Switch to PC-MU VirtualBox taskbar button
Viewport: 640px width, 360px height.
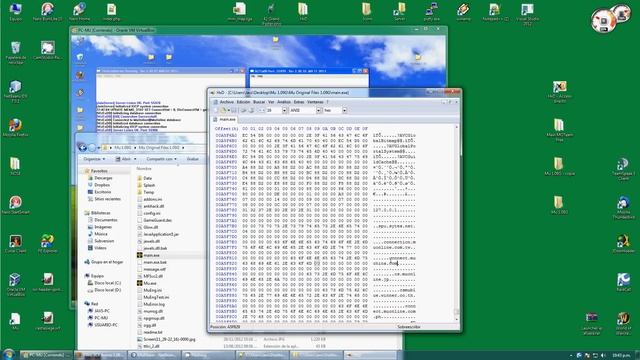(47, 355)
